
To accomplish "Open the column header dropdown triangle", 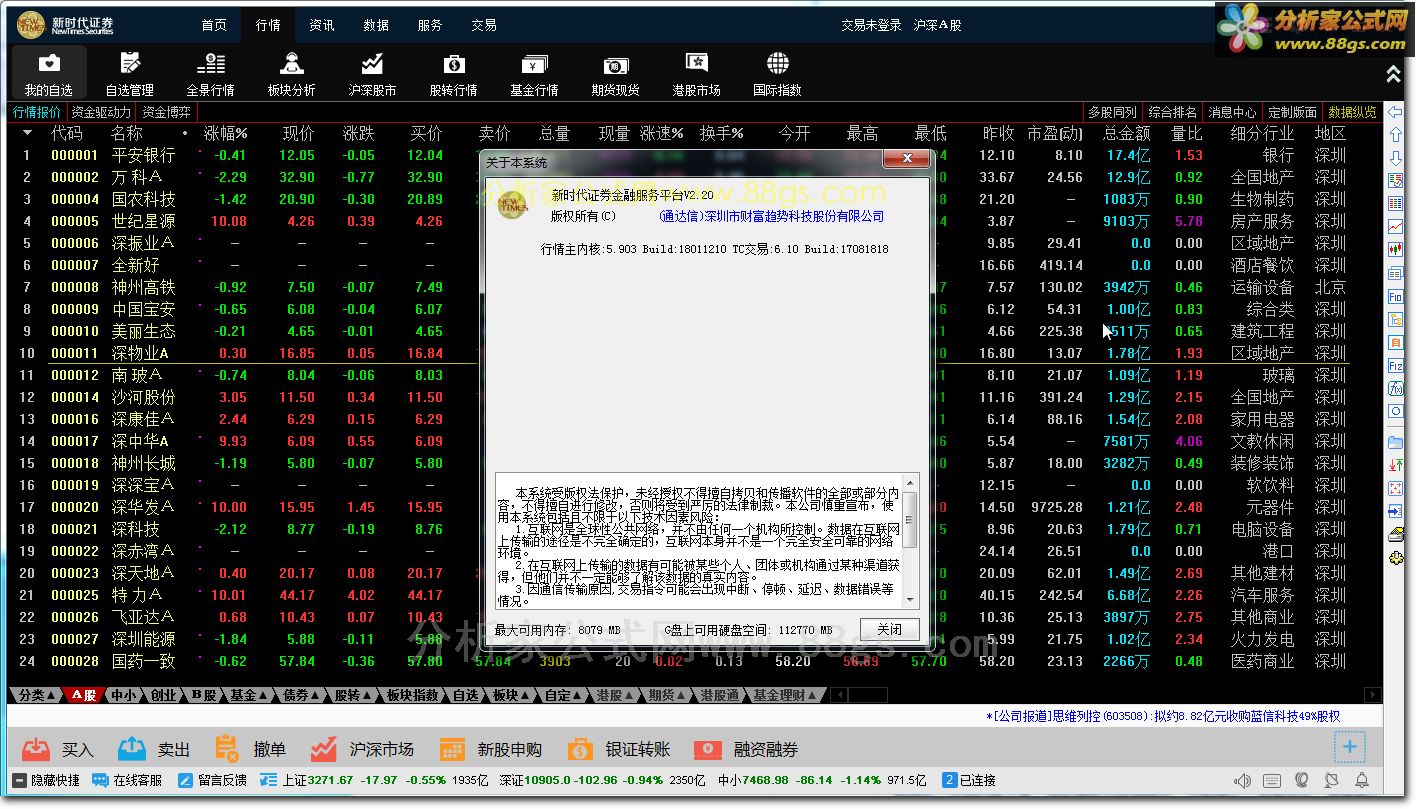I will (x=27, y=133).
